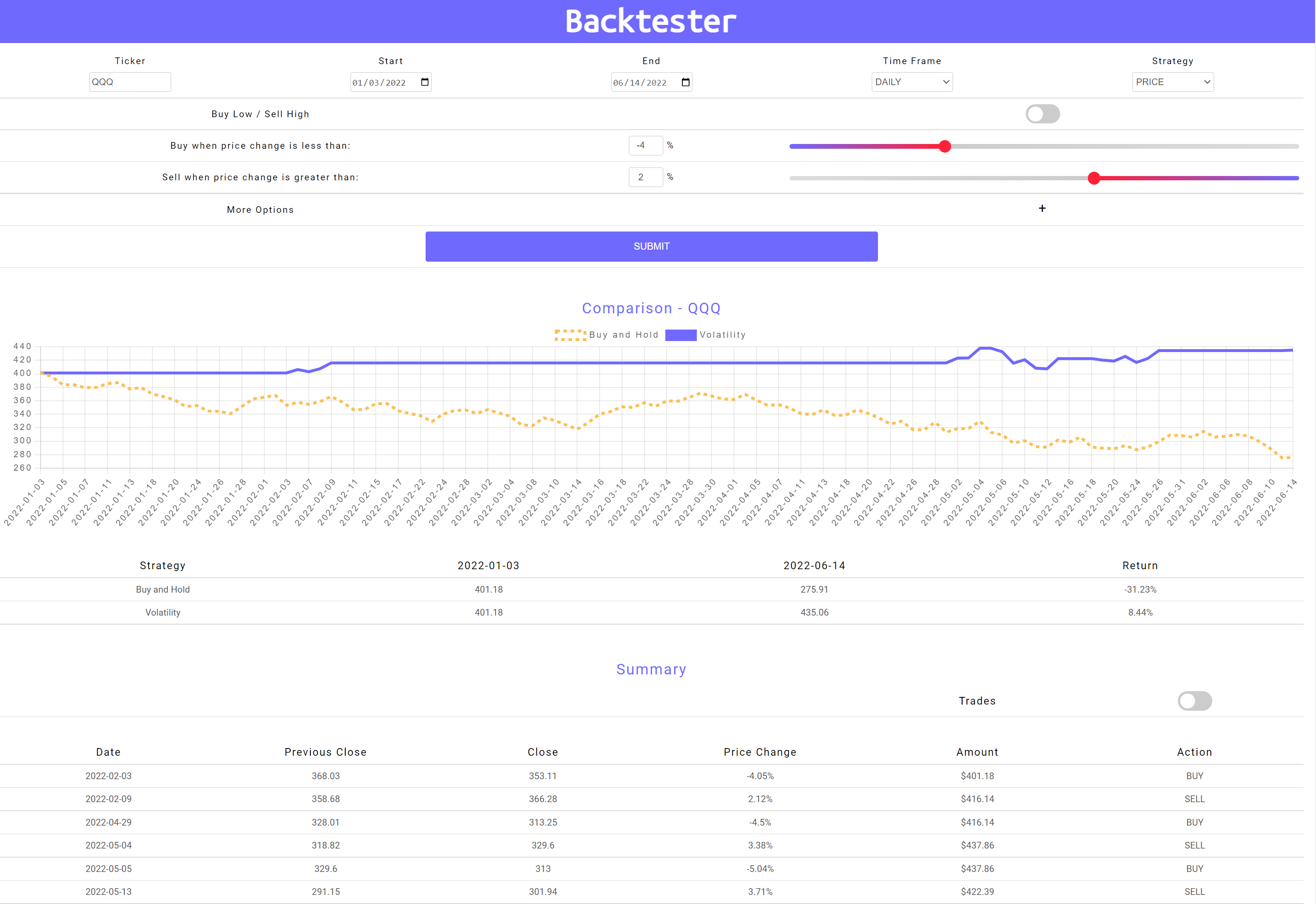
Task: Select the Buy and Hold strategy row label
Action: [x=163, y=590]
